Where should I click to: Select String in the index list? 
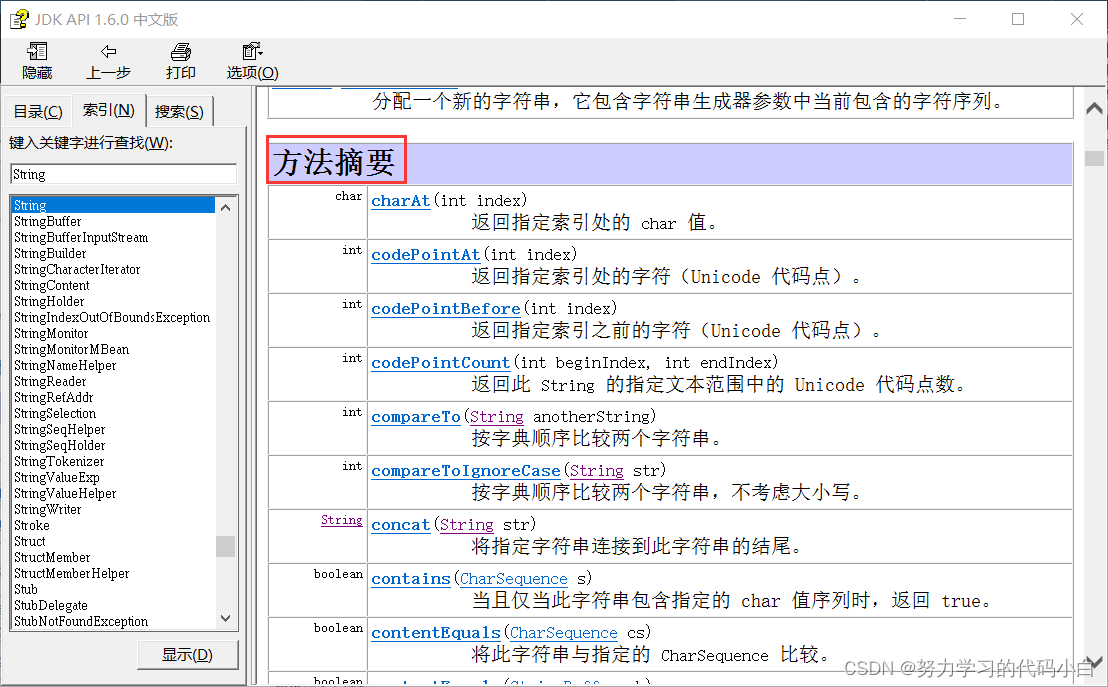[x=113, y=205]
